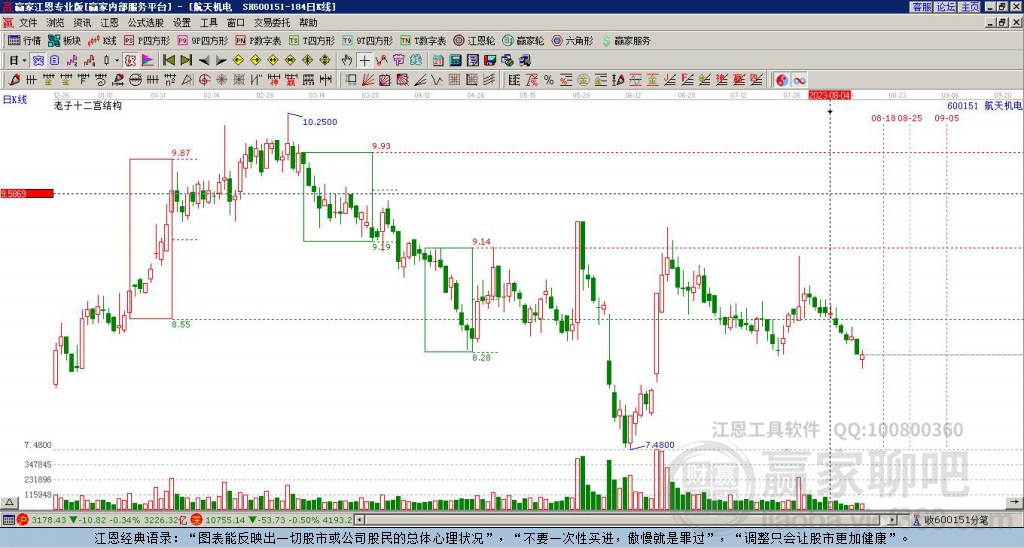Image resolution: width=1024 pixels, height=548 pixels.
Task: Open the 六角形 hexagon tool
Action: (572, 40)
